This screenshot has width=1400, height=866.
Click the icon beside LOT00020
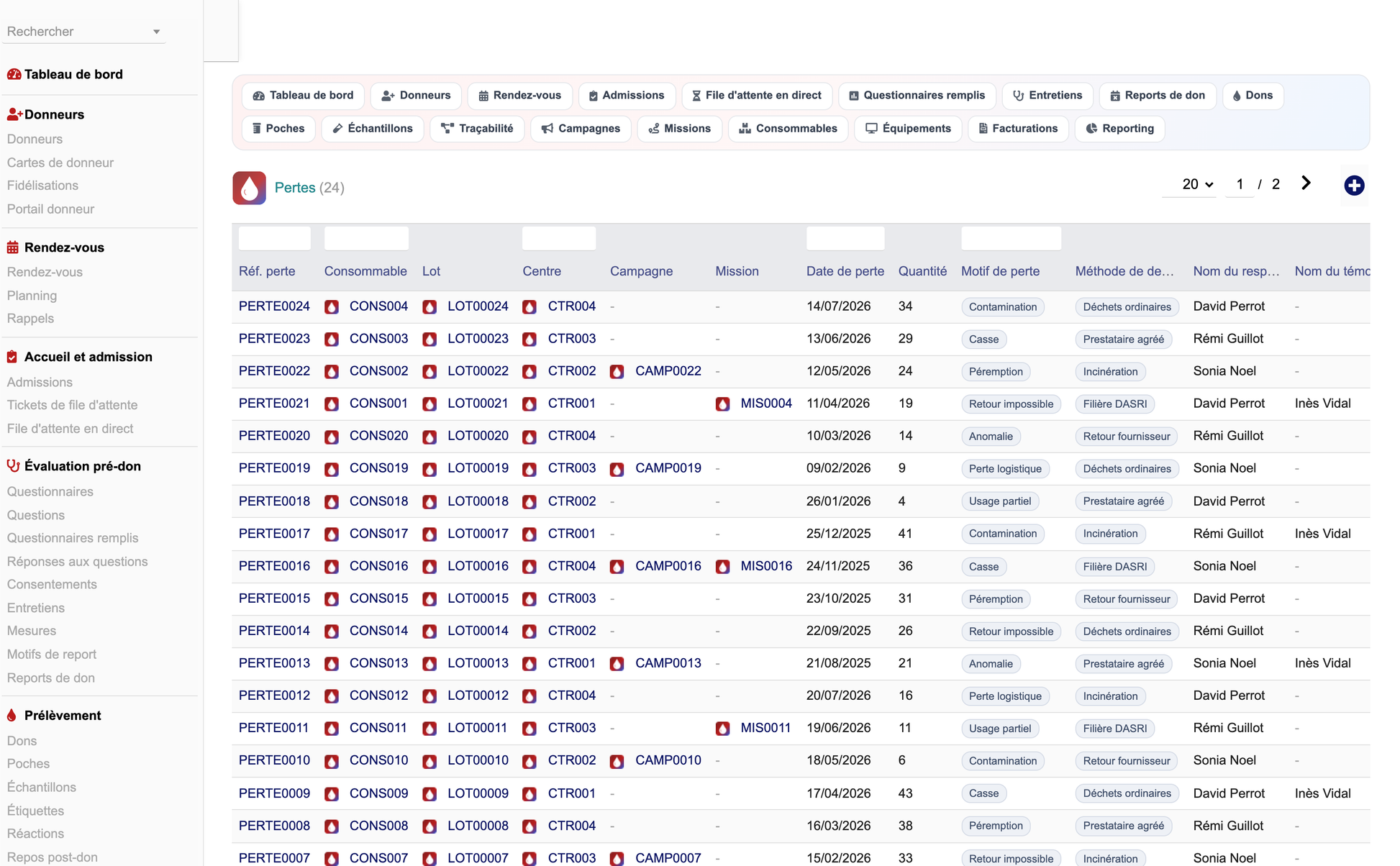[x=429, y=437]
